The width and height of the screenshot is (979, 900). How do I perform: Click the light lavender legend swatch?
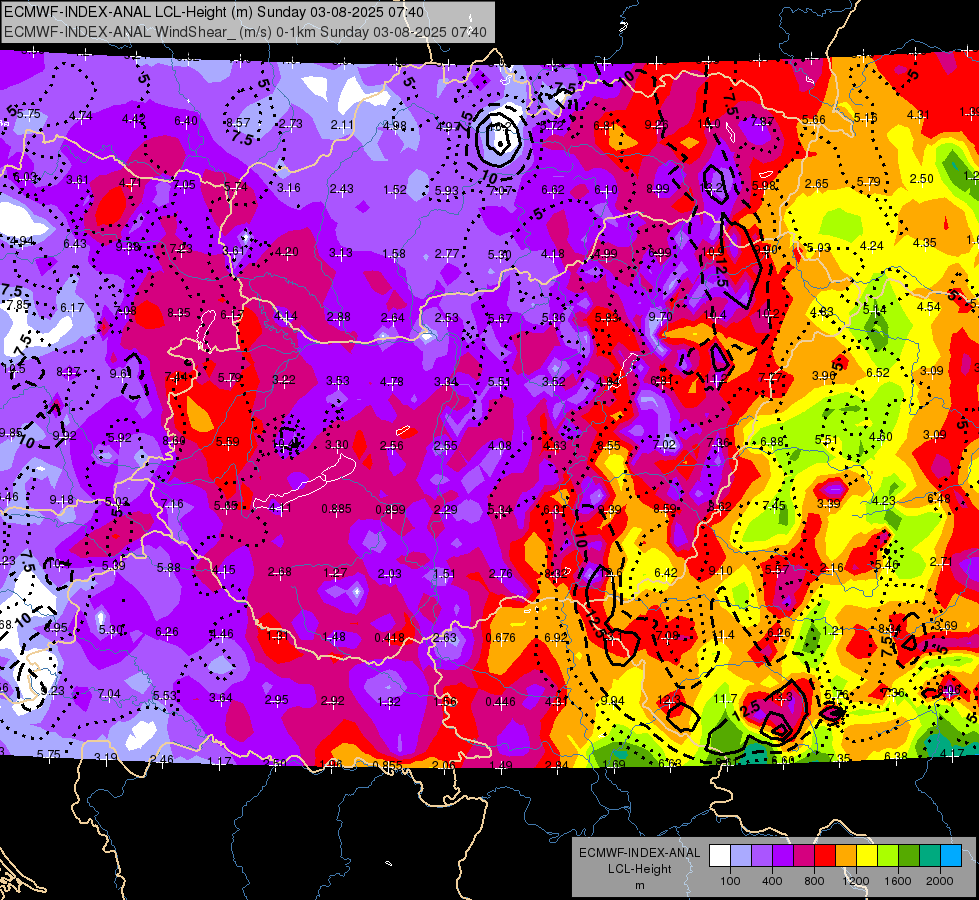740,856
